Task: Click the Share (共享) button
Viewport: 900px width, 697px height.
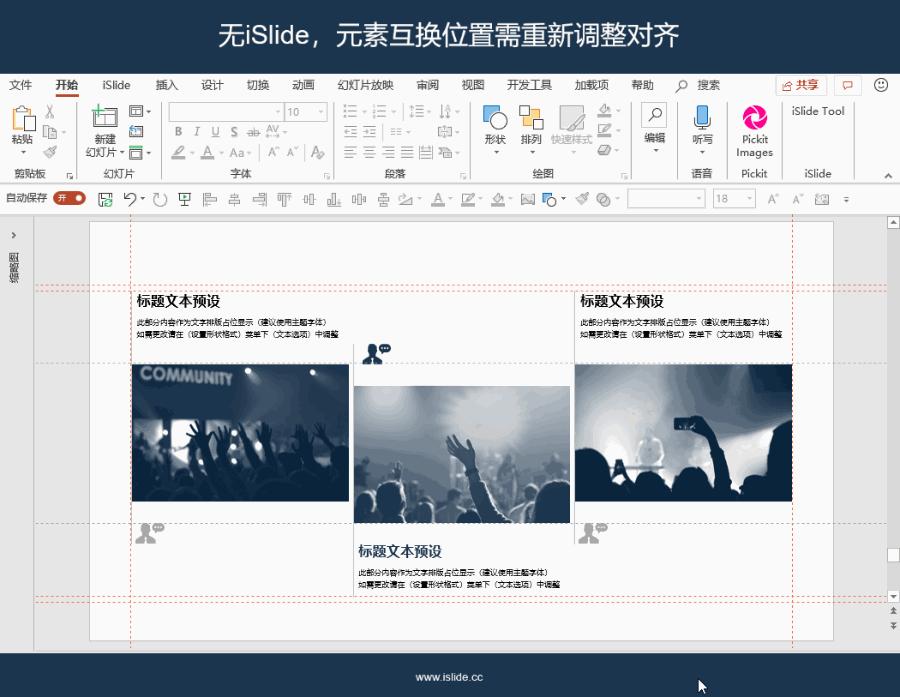Action: (x=801, y=86)
